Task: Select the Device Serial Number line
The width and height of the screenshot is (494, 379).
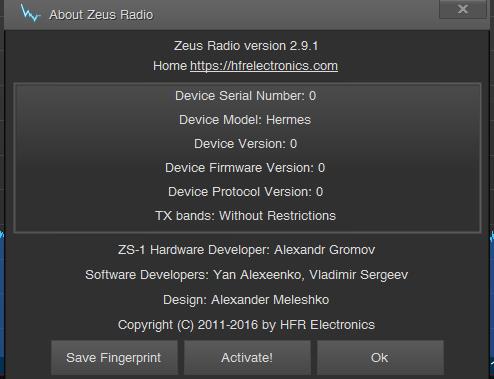Action: (246, 96)
